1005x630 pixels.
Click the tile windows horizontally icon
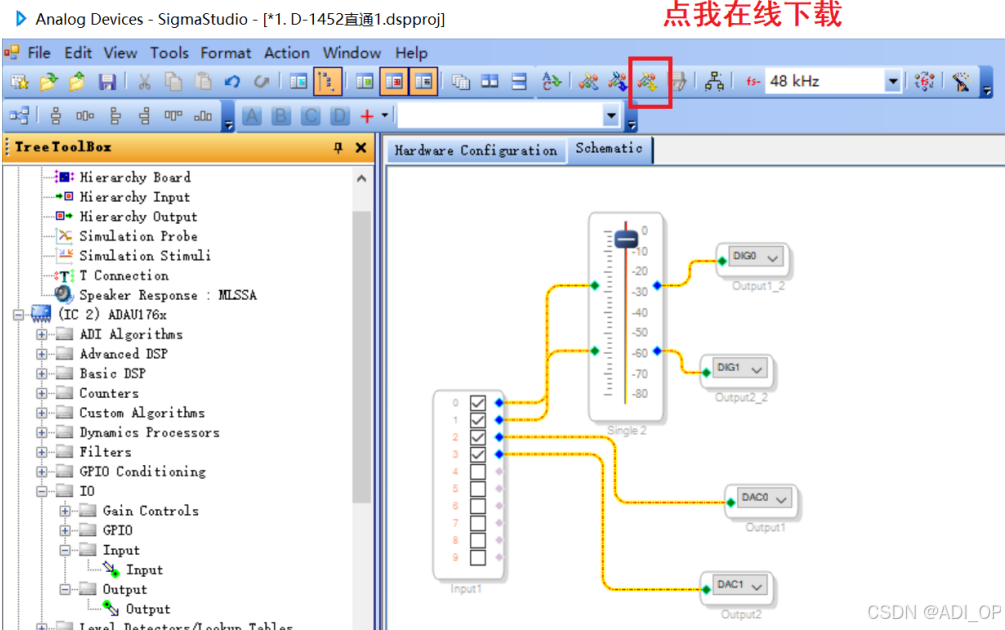point(490,81)
